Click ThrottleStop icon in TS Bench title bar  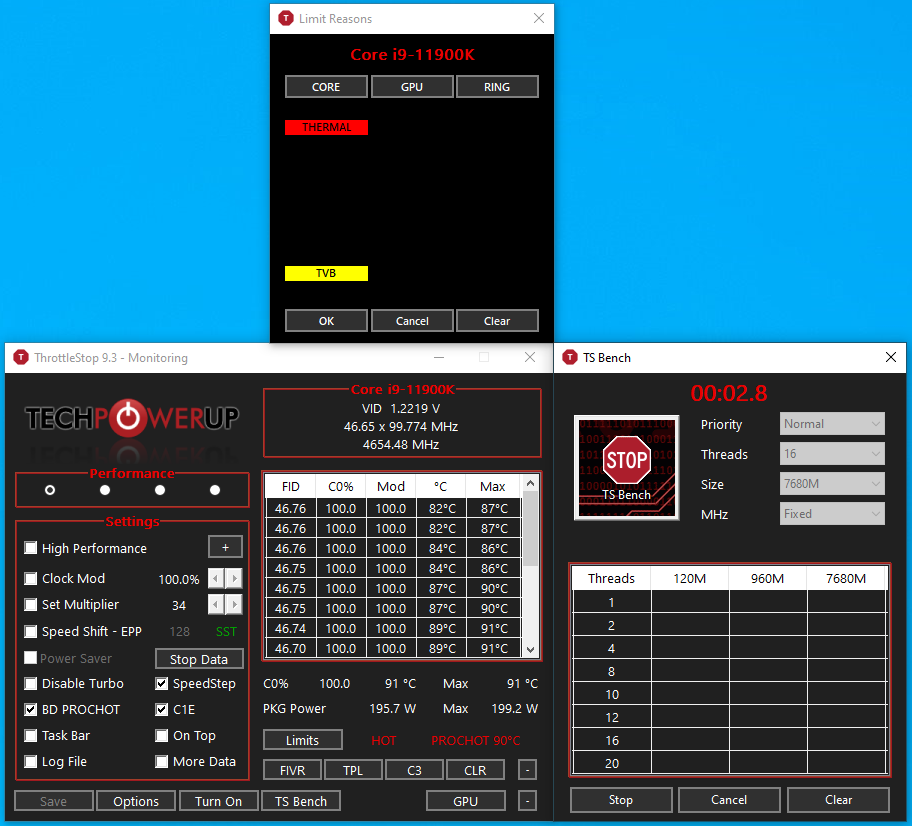569,357
